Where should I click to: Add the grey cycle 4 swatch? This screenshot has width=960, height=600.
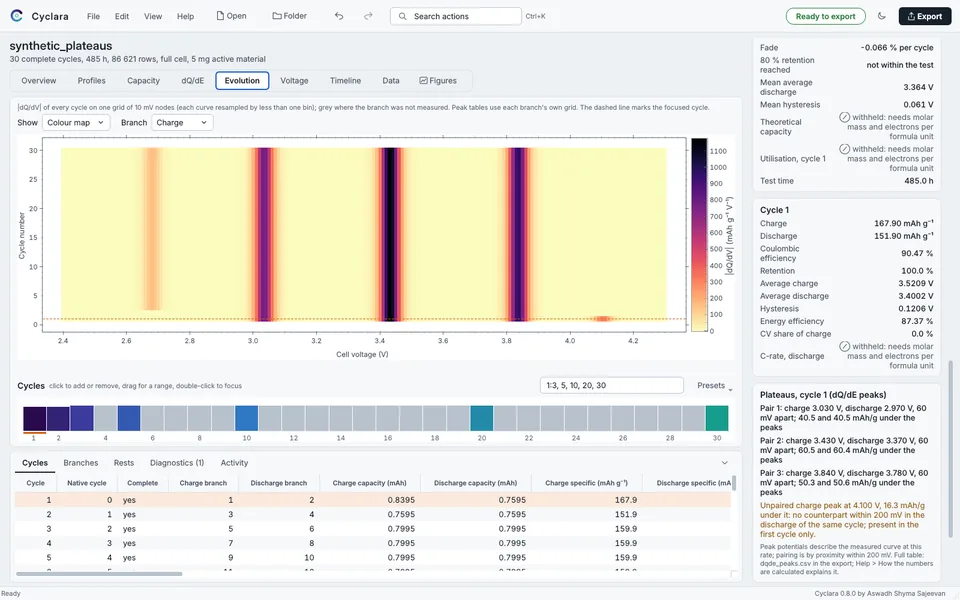pos(105,419)
